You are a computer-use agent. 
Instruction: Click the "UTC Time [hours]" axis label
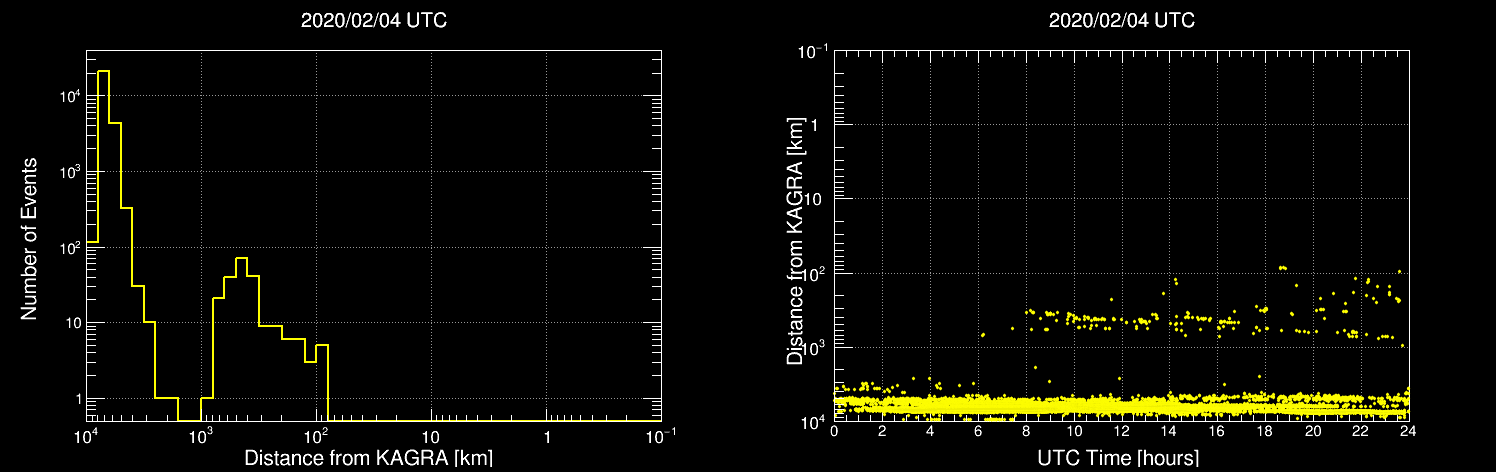coord(1120,459)
